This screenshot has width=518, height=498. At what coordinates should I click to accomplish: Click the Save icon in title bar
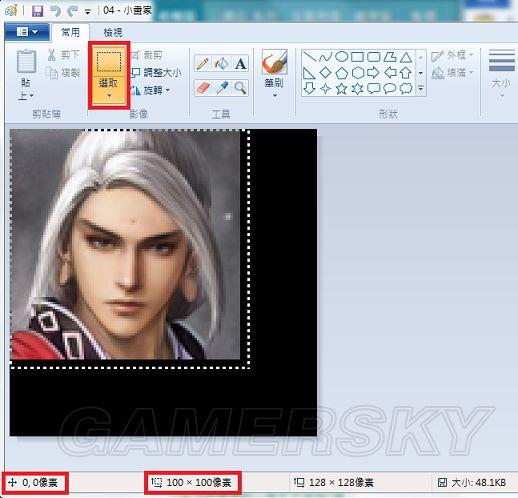pos(37,11)
